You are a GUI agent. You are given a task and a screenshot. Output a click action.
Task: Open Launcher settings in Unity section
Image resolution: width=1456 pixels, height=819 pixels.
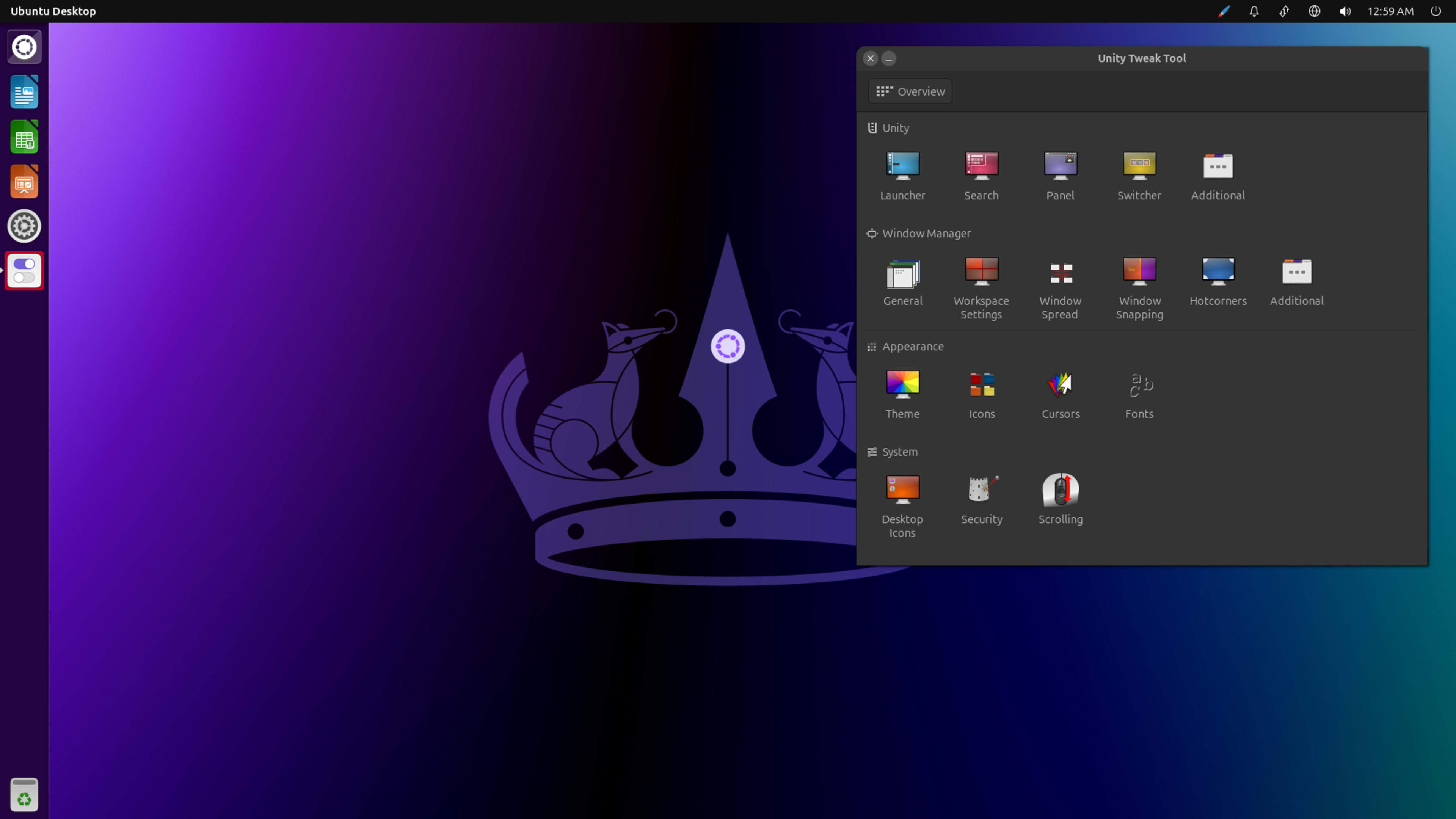(x=902, y=175)
